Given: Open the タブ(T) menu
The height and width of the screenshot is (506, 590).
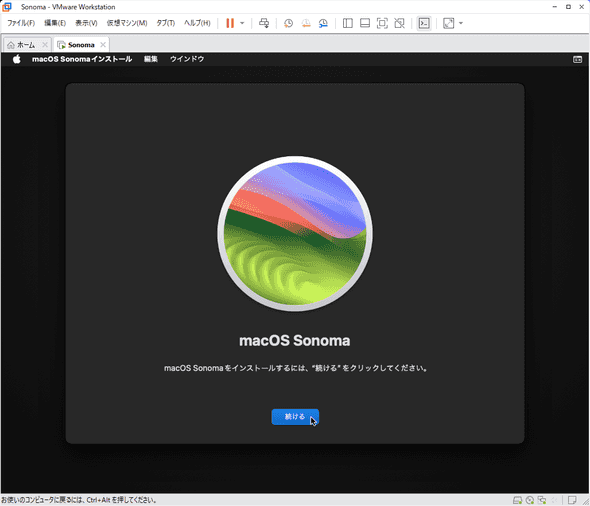Looking at the screenshot, I should [x=166, y=23].
